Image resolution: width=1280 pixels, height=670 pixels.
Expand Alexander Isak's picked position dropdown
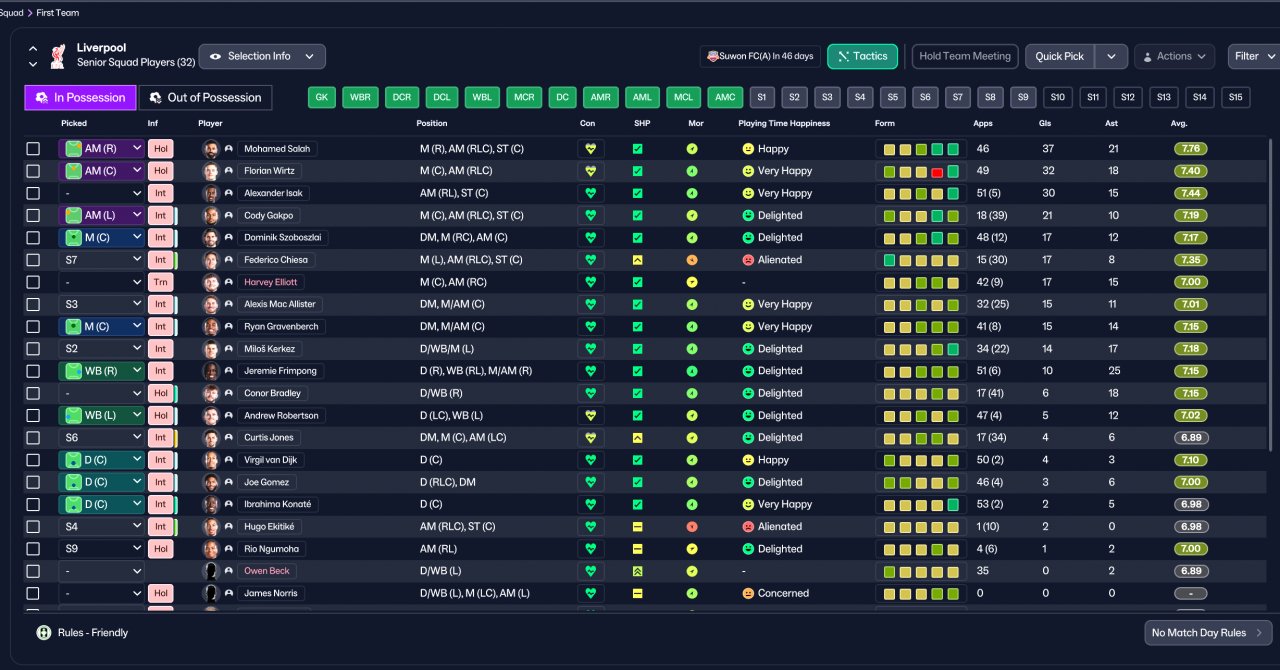[x=101, y=193]
